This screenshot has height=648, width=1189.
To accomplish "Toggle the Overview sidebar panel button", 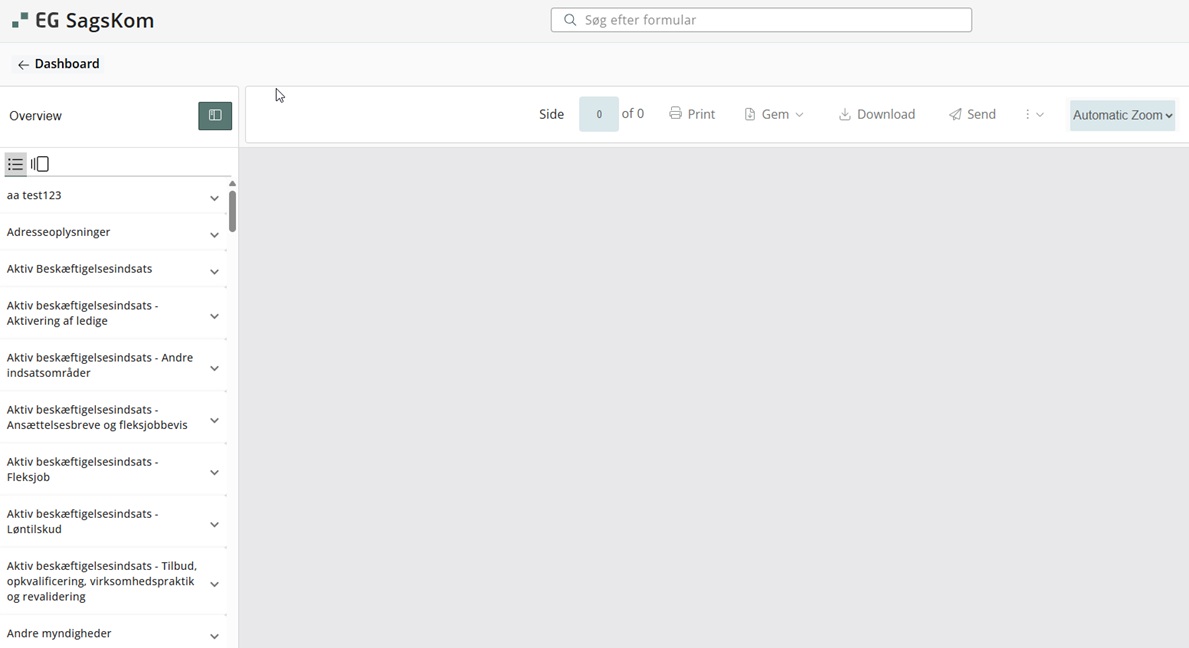I will 215,116.
